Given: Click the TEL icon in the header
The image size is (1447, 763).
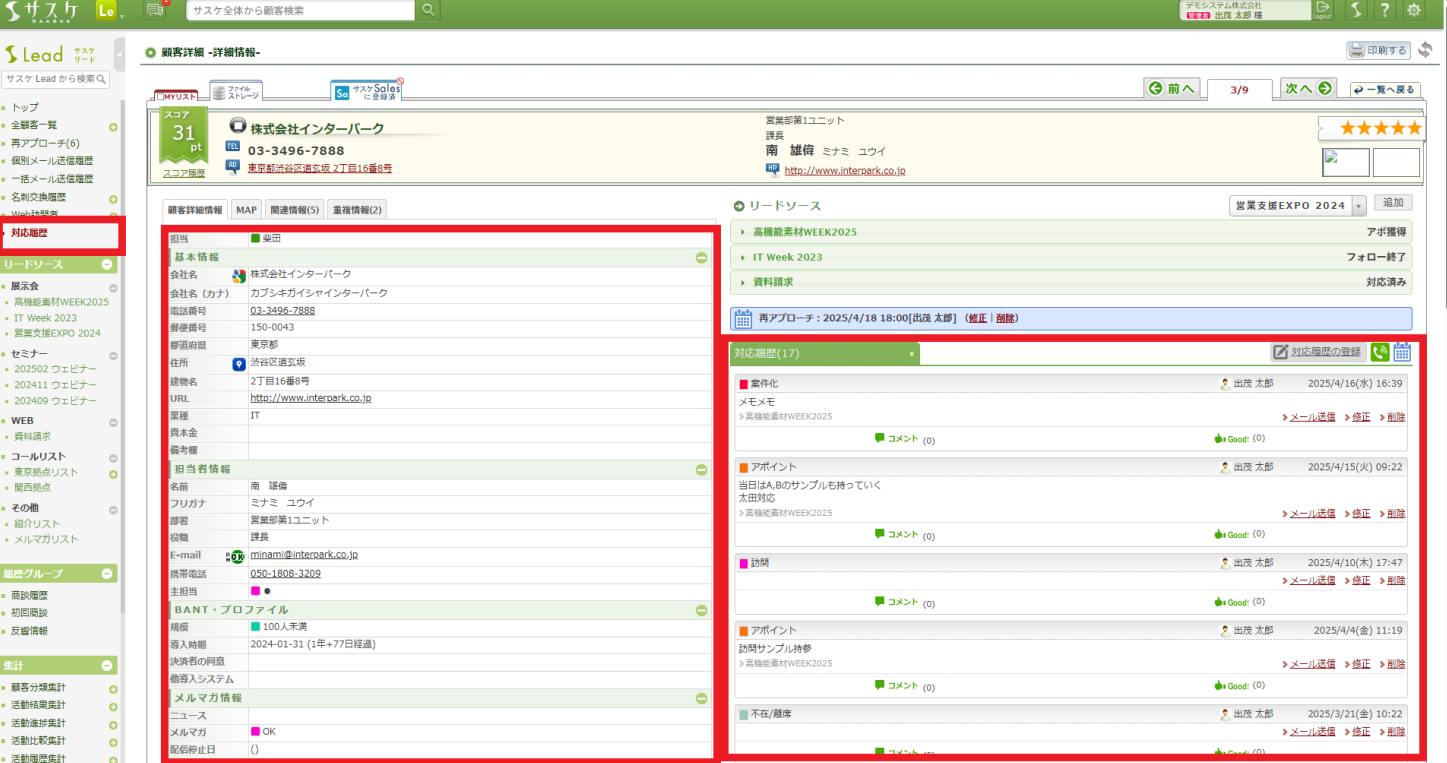Looking at the screenshot, I should click(233, 147).
